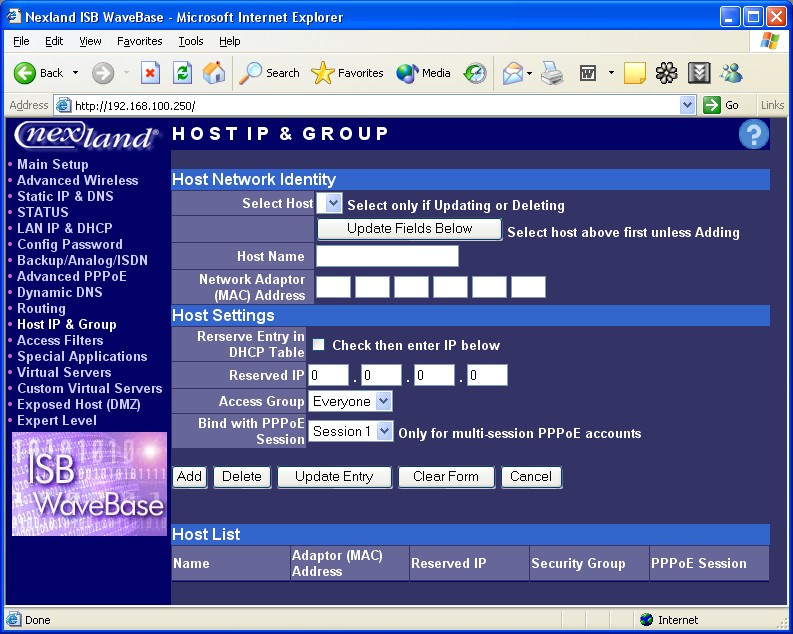Viewport: 793px width, 634px height.
Task: Open the Exposed Host (DMZ) link
Action: (79, 404)
